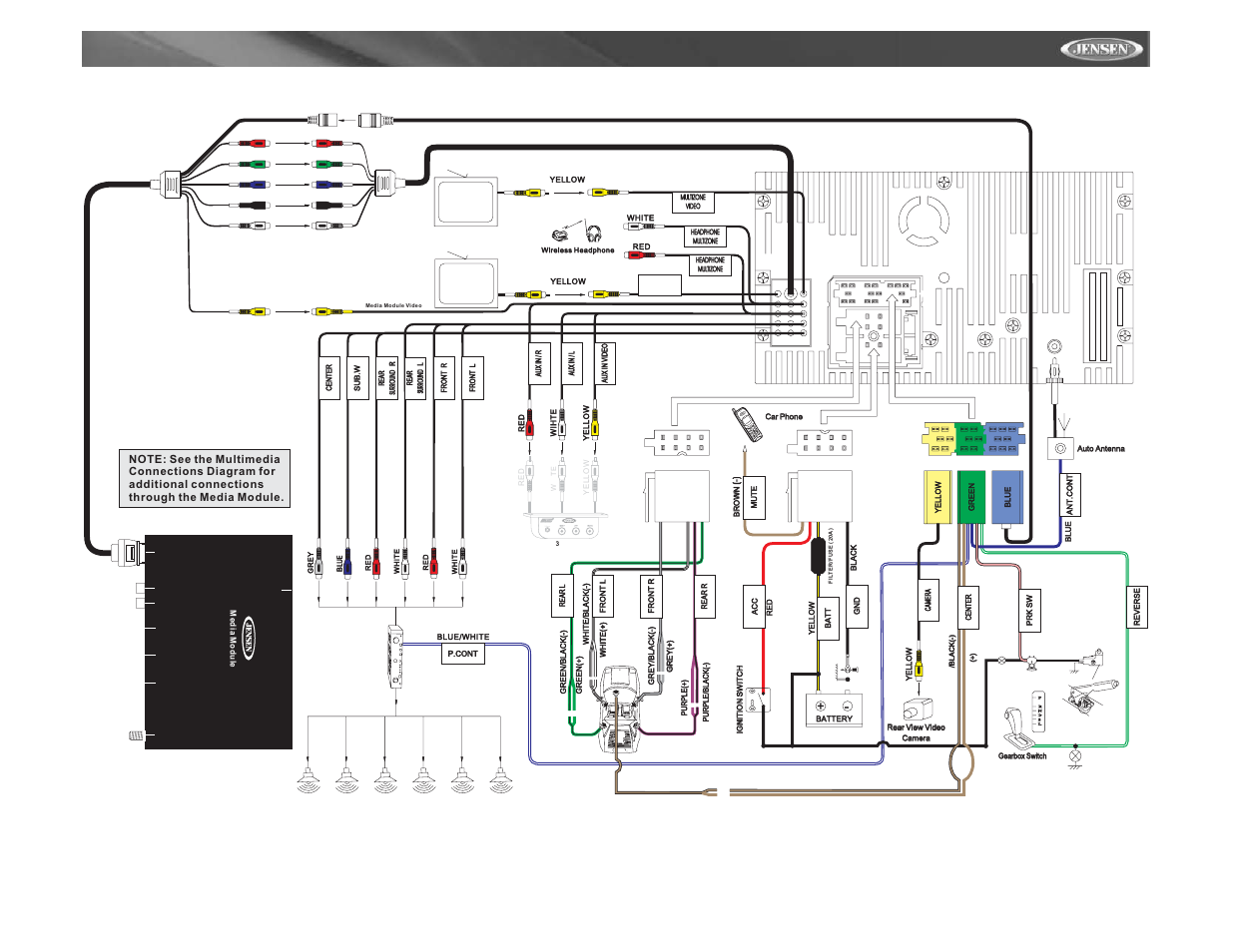This screenshot has height=952, width=1233.
Task: Select the AUX IN R label
Action: [x=538, y=363]
